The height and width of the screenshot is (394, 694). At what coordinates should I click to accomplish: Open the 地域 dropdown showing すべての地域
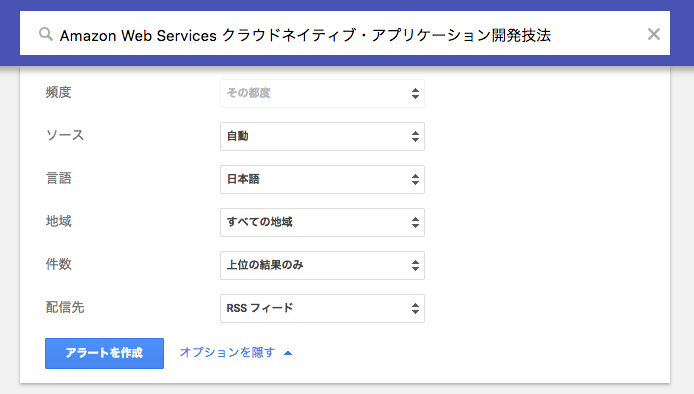322,222
